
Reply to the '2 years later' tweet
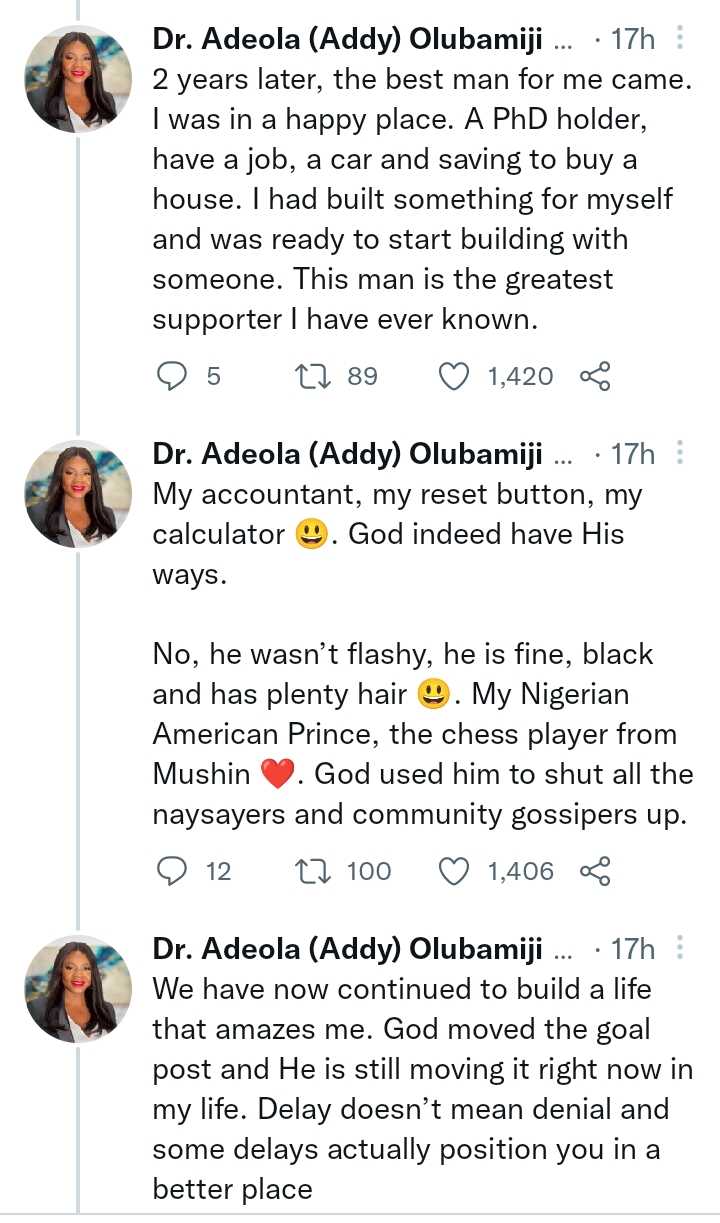tap(175, 376)
